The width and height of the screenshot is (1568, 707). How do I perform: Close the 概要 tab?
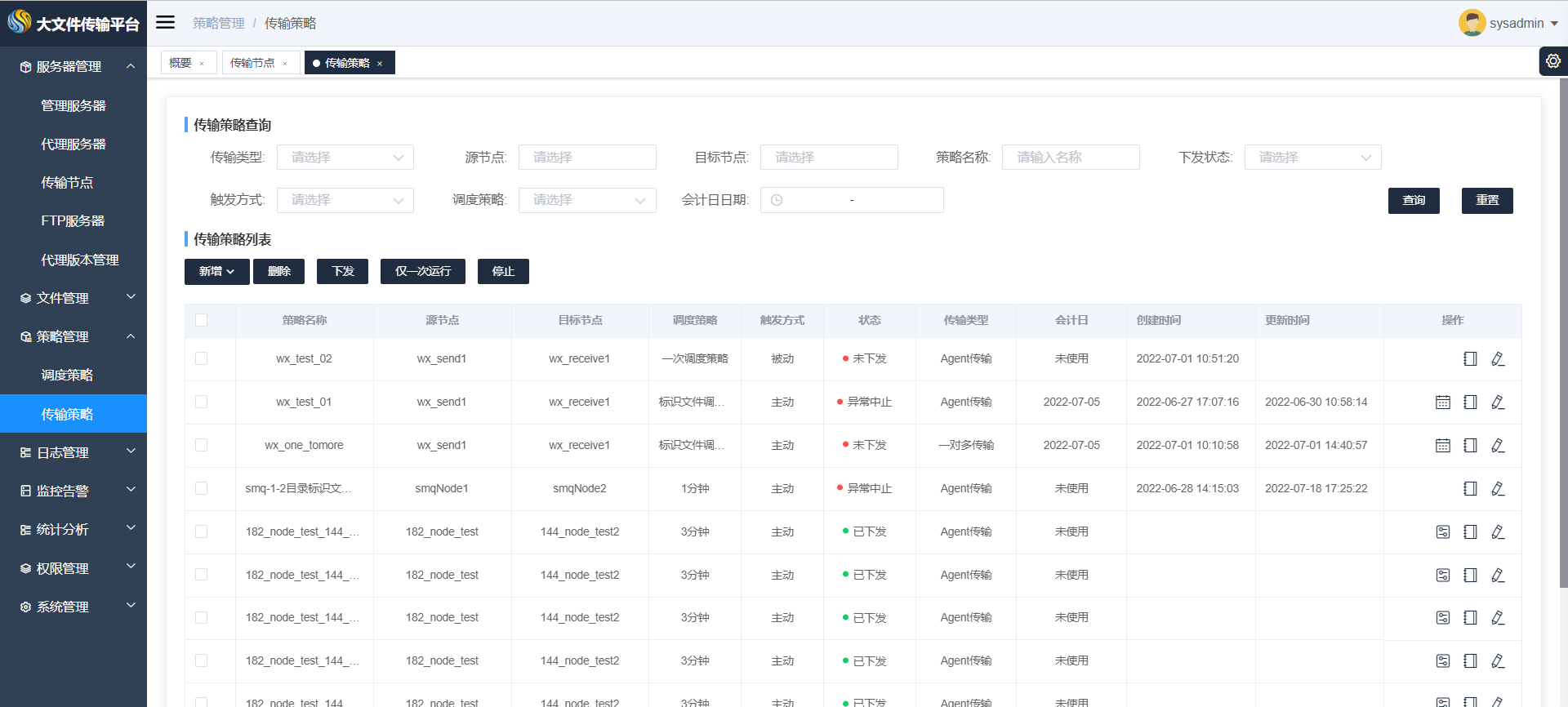coord(202,64)
